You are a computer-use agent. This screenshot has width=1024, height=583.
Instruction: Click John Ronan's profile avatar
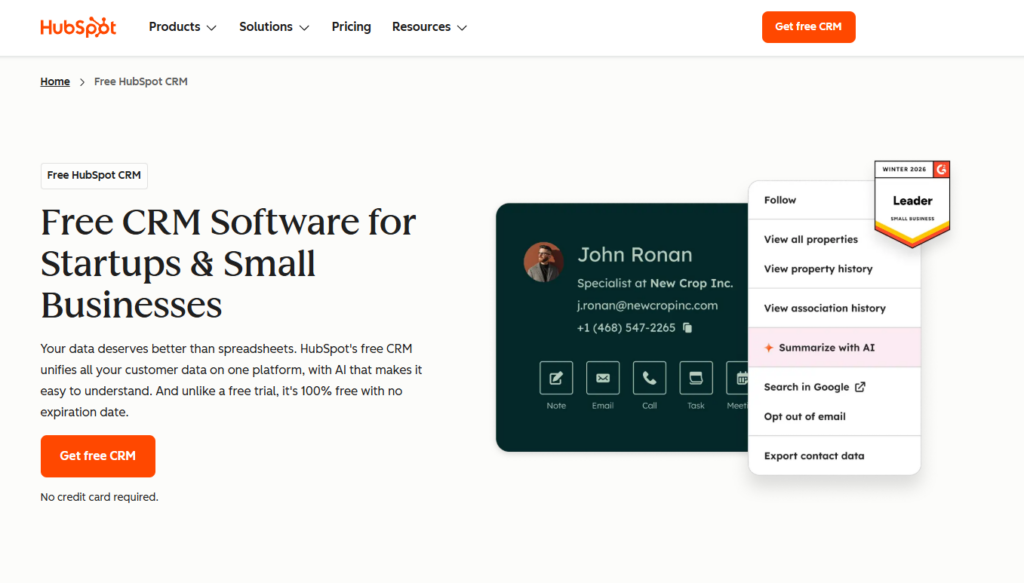point(543,262)
